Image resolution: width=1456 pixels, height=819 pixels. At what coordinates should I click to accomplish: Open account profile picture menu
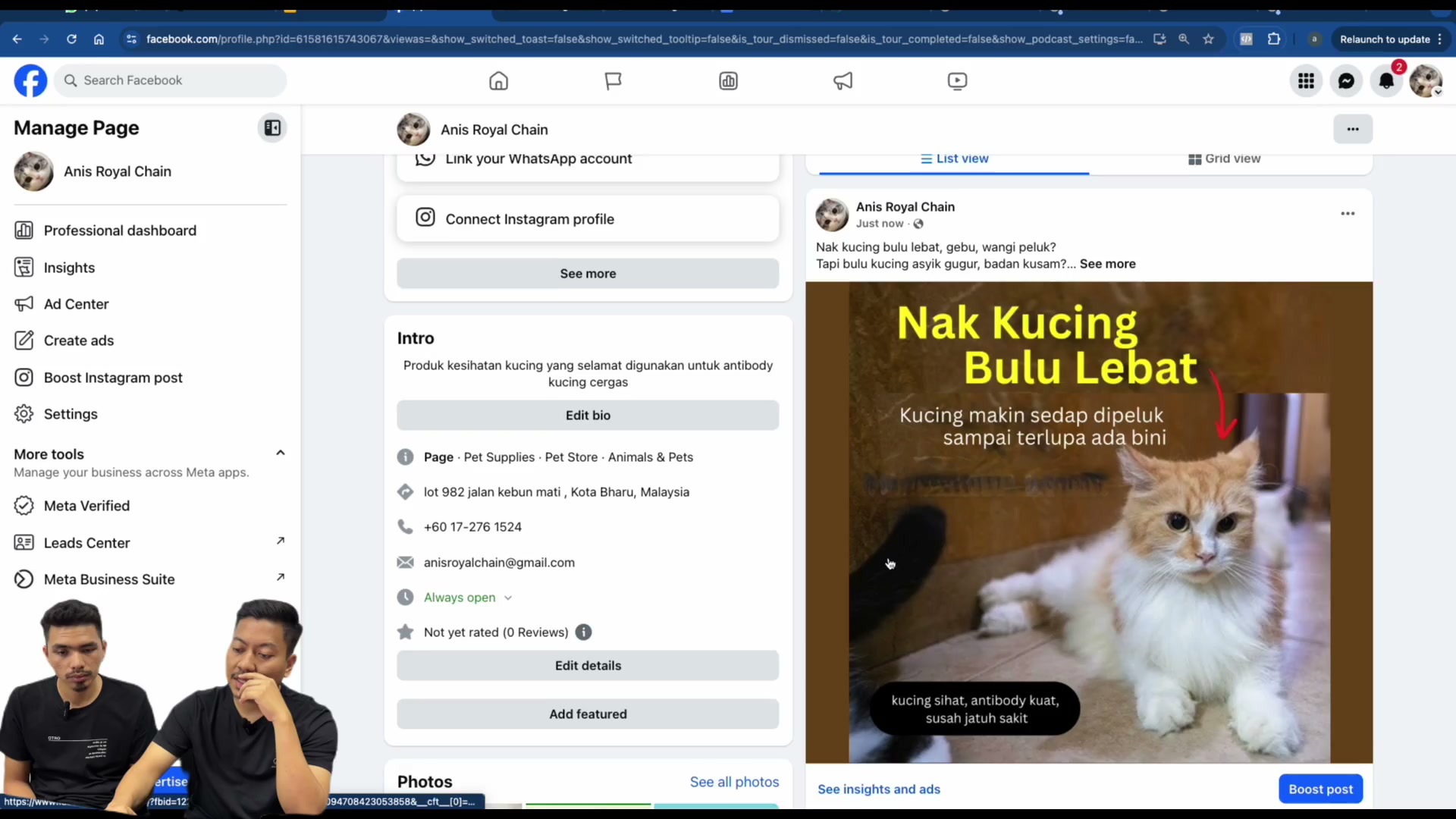coord(1426,80)
